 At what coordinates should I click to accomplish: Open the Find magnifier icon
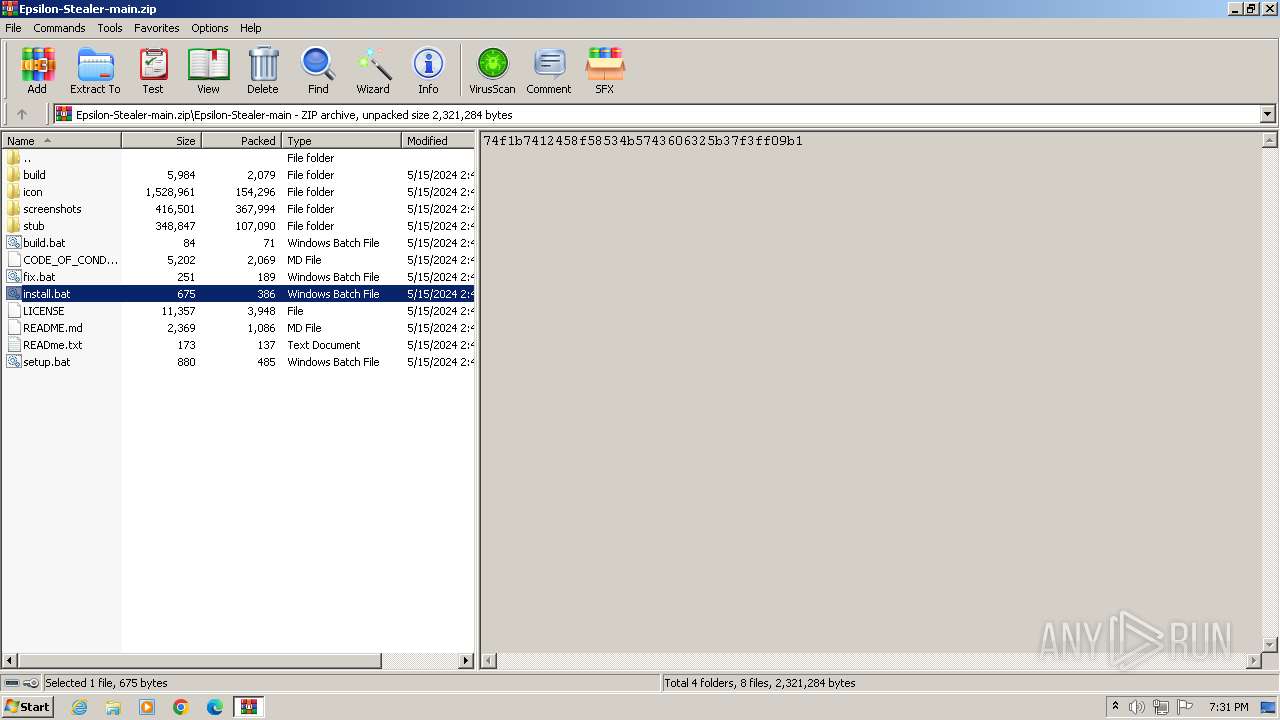(x=318, y=70)
